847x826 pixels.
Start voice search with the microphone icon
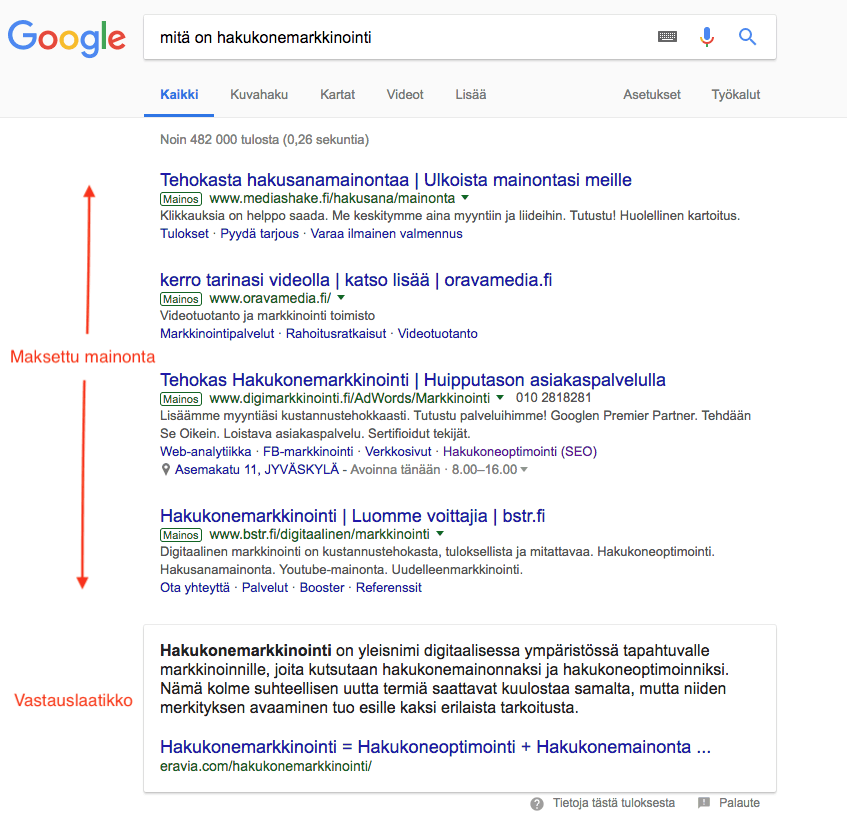tap(707, 37)
